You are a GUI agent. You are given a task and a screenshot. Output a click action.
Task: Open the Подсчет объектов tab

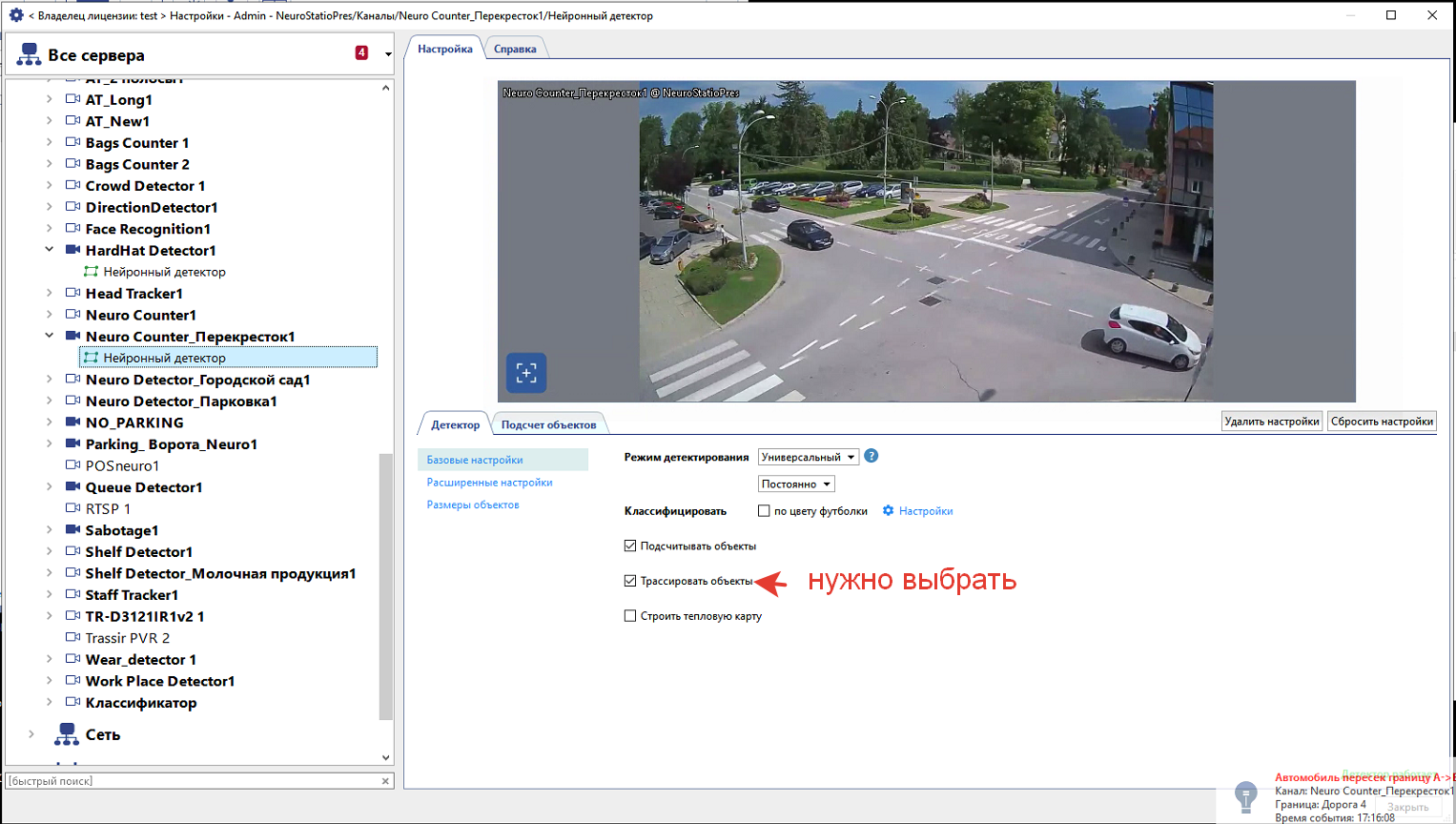coord(548,424)
